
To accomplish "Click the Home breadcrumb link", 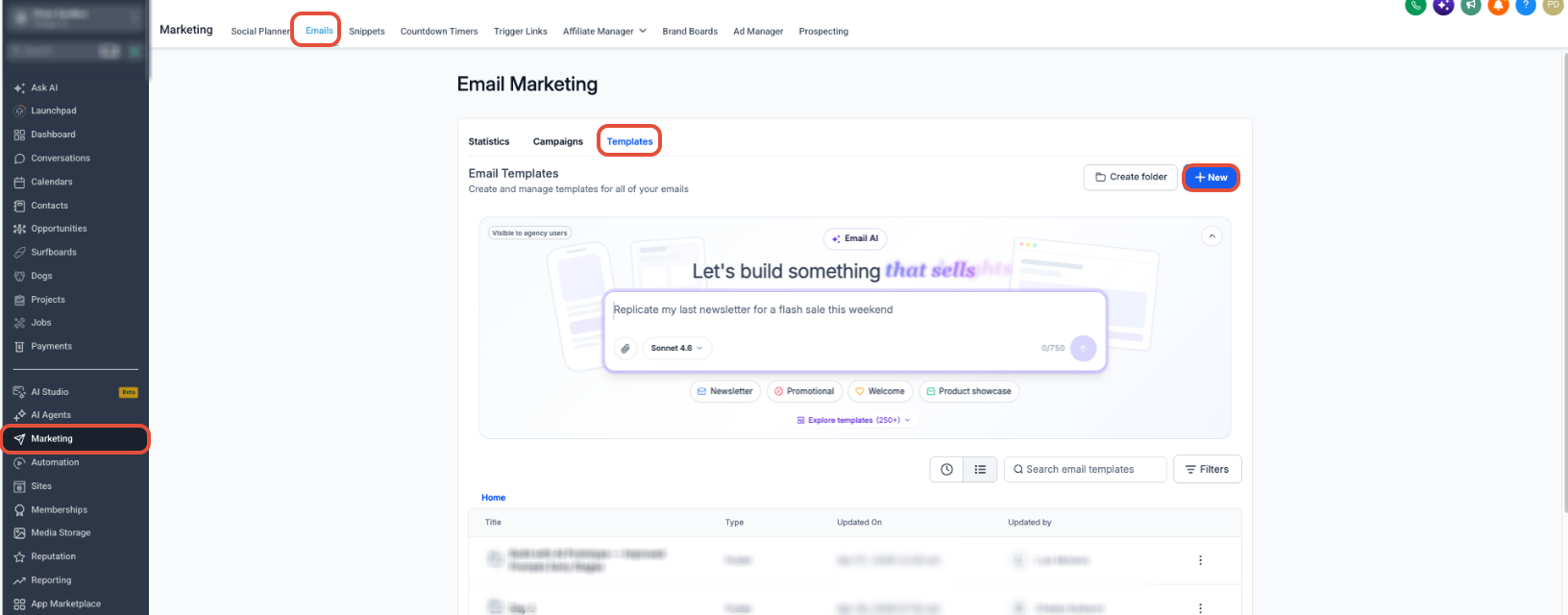I will point(493,498).
